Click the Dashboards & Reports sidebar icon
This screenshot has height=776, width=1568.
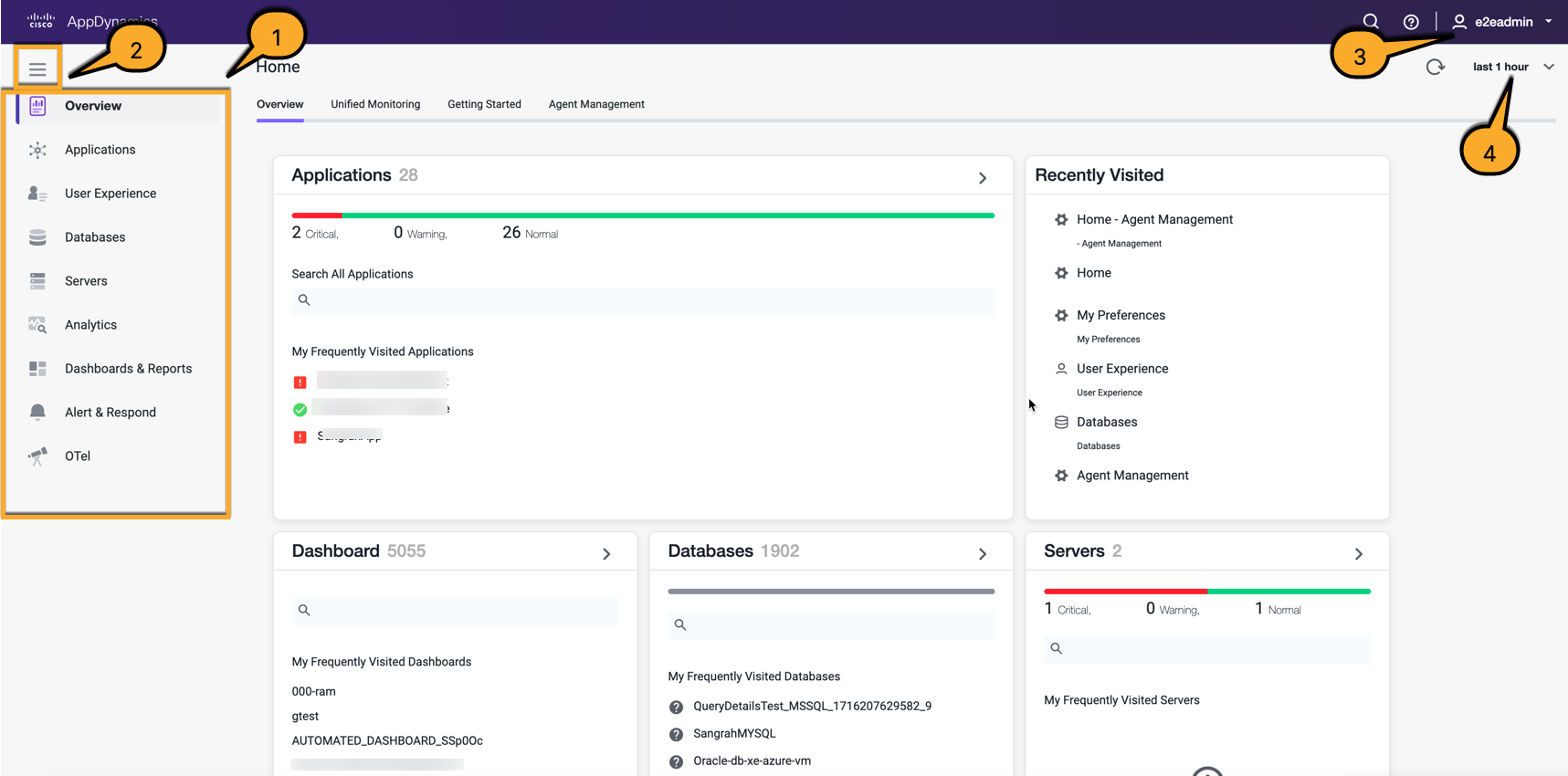click(37, 369)
